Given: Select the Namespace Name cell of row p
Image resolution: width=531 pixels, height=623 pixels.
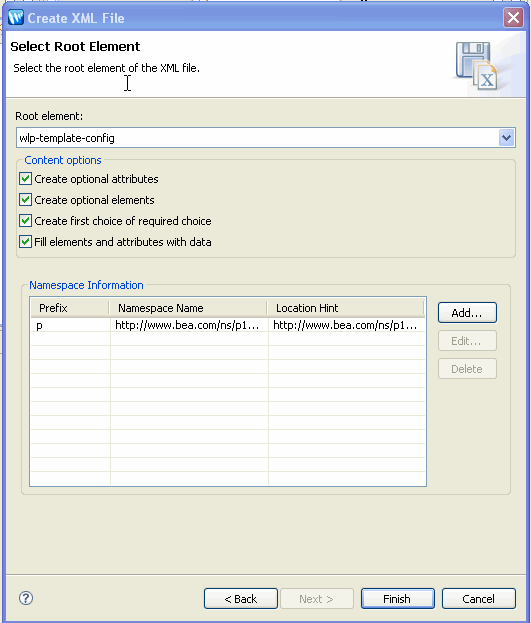Looking at the screenshot, I should (189, 325).
